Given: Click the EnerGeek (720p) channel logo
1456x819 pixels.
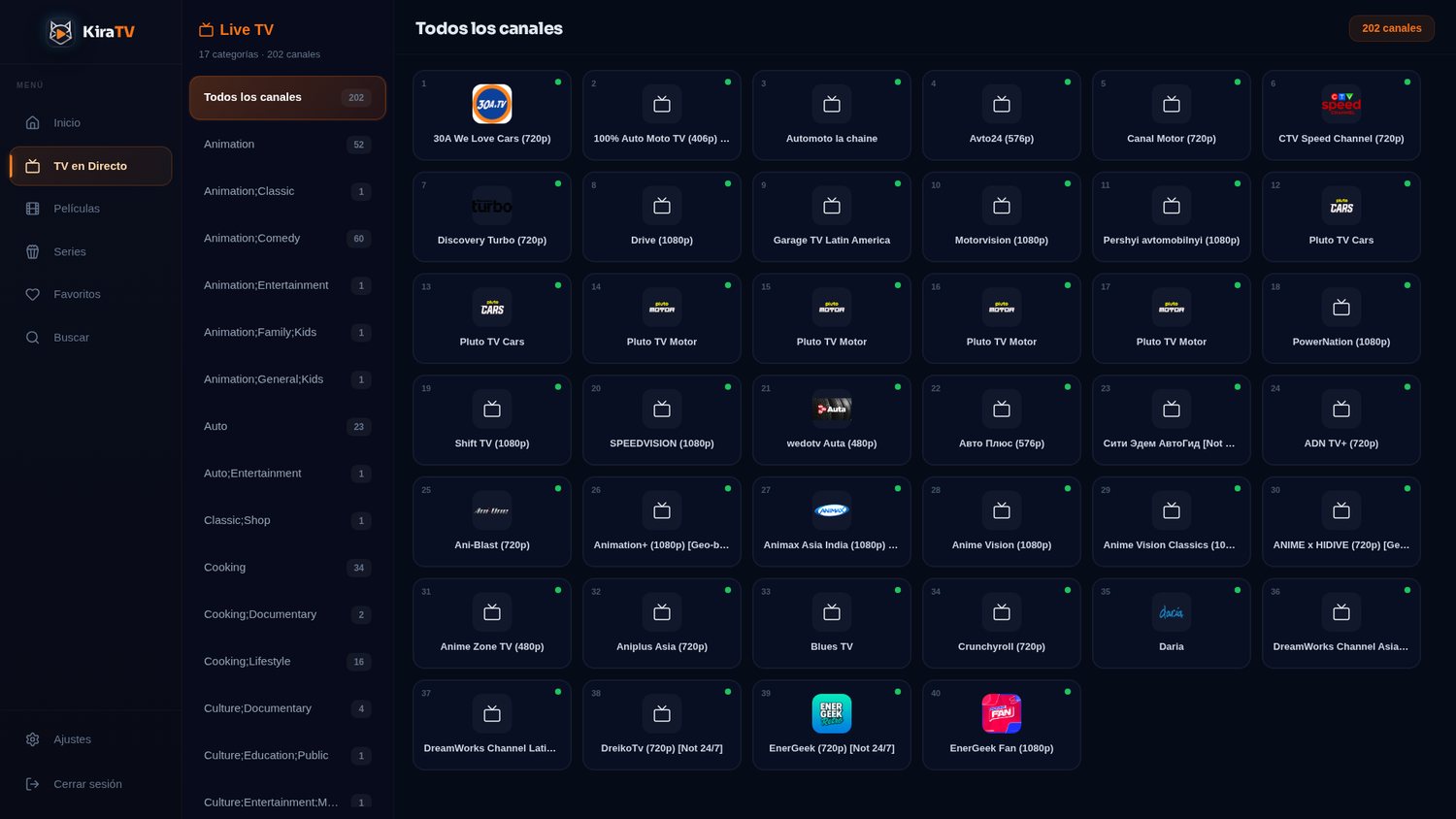Looking at the screenshot, I should [x=832, y=713].
